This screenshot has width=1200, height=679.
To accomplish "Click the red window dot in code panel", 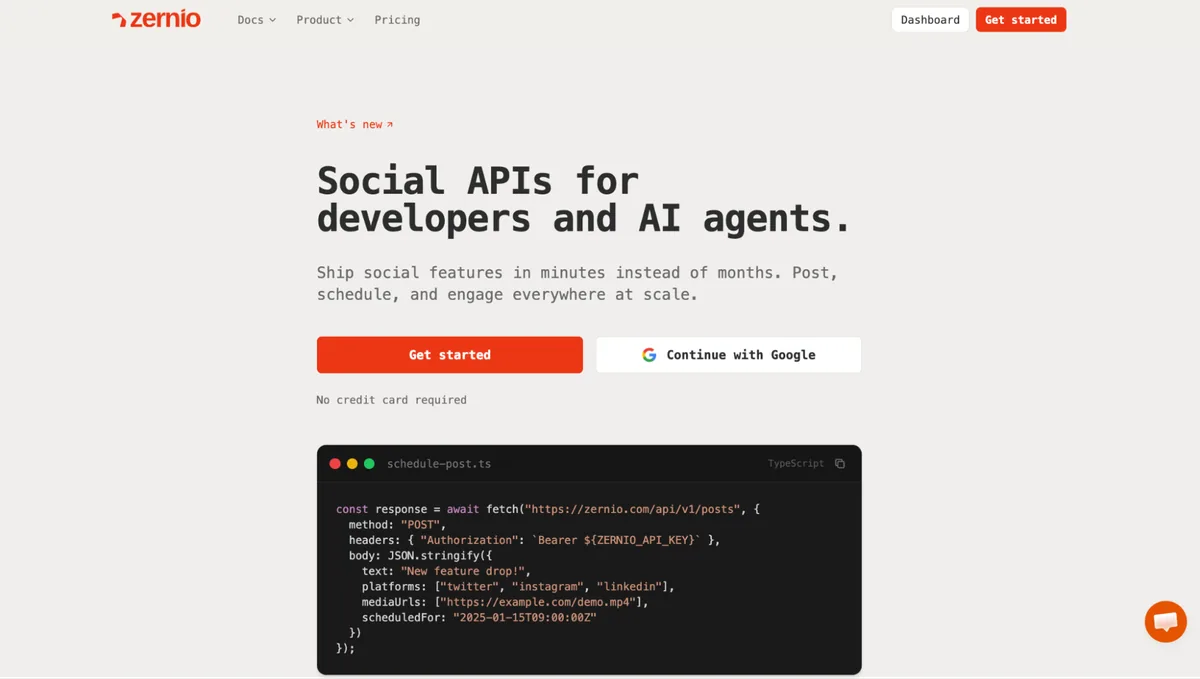I will point(335,464).
